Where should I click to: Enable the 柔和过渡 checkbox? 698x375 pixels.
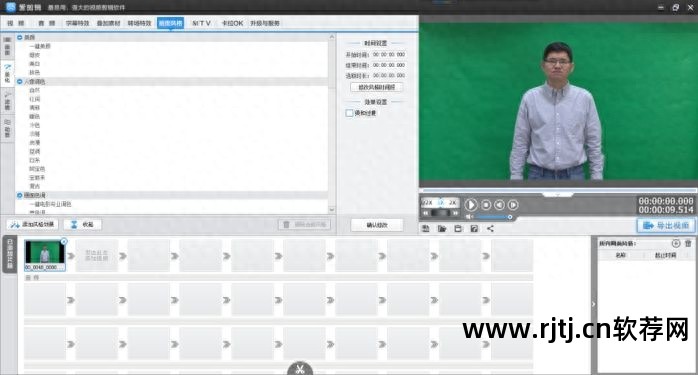(x=349, y=113)
